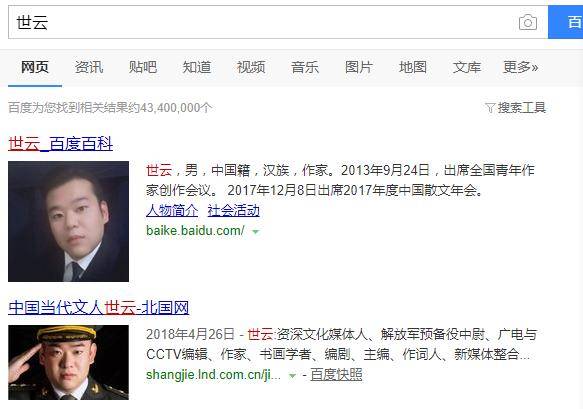Click the 人物简介 sublink
Image resolution: width=583 pixels, height=409 pixels.
(x=172, y=210)
